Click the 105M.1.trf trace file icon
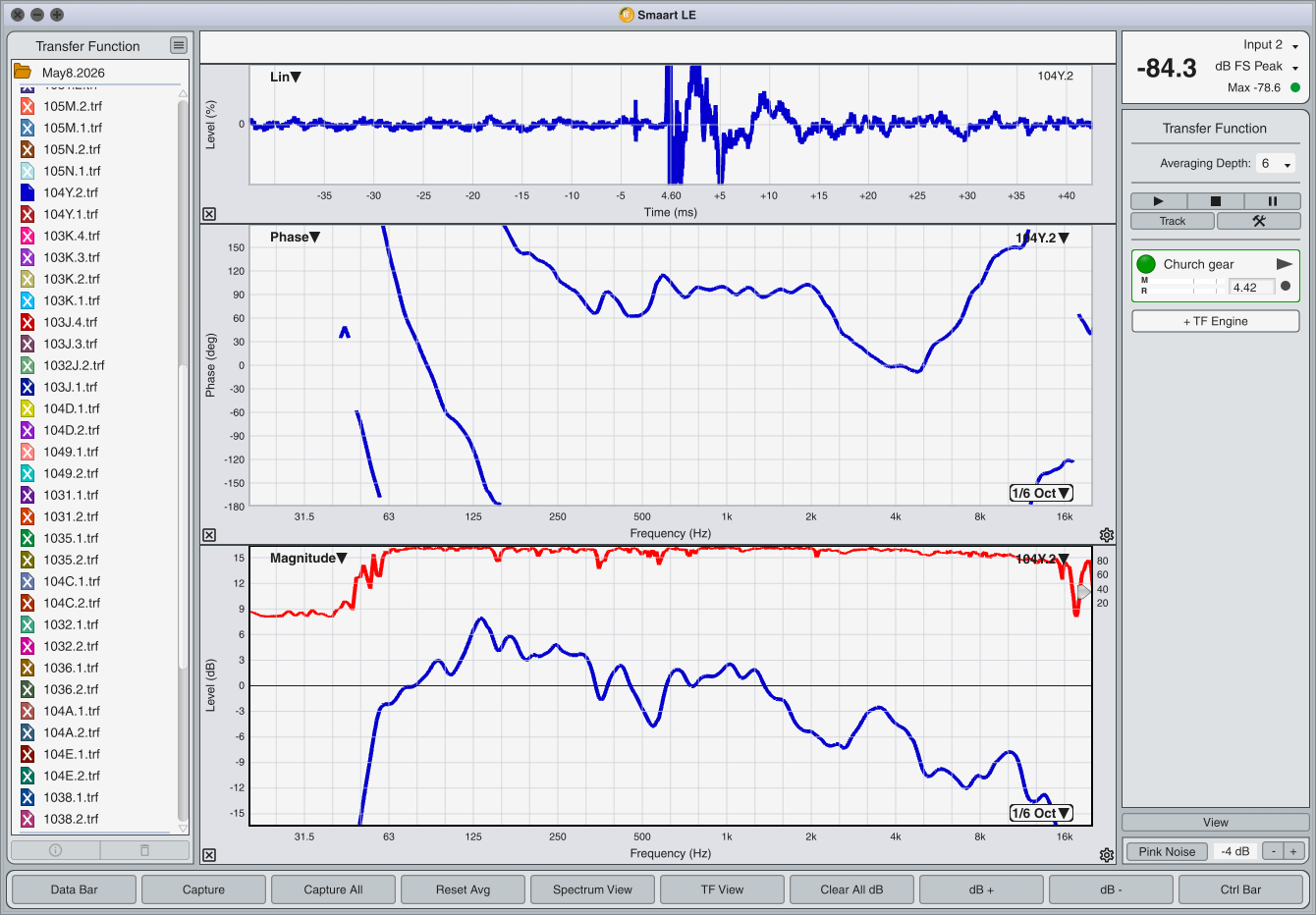This screenshot has height=915, width=1316. tap(27, 128)
